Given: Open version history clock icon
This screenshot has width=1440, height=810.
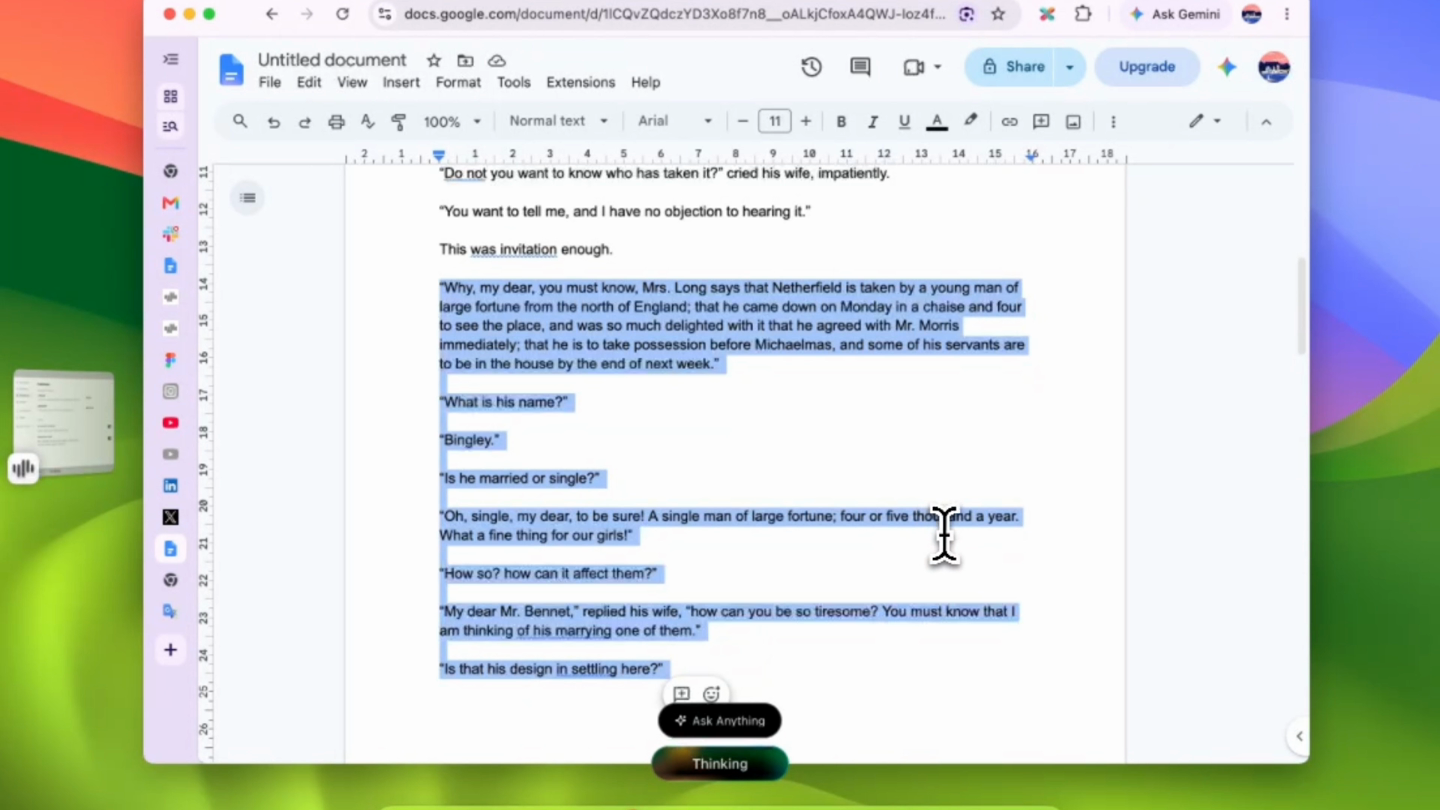Looking at the screenshot, I should coord(811,67).
